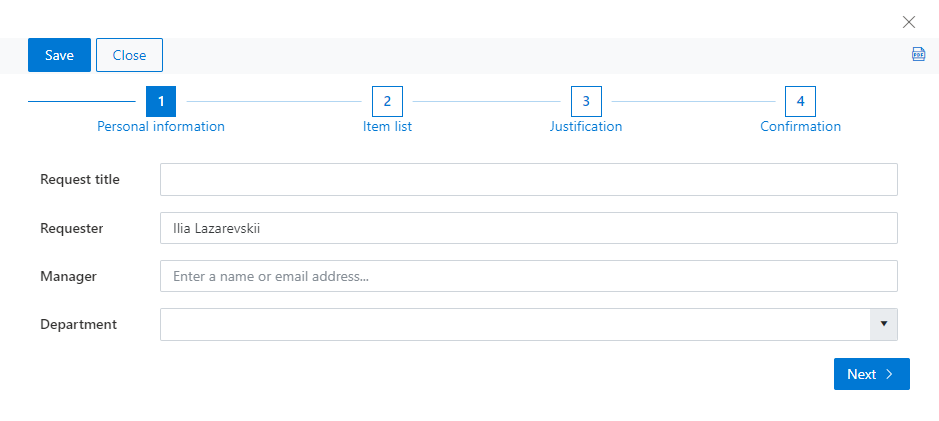Open the step 4 number box
The image size is (939, 421).
[x=801, y=101]
